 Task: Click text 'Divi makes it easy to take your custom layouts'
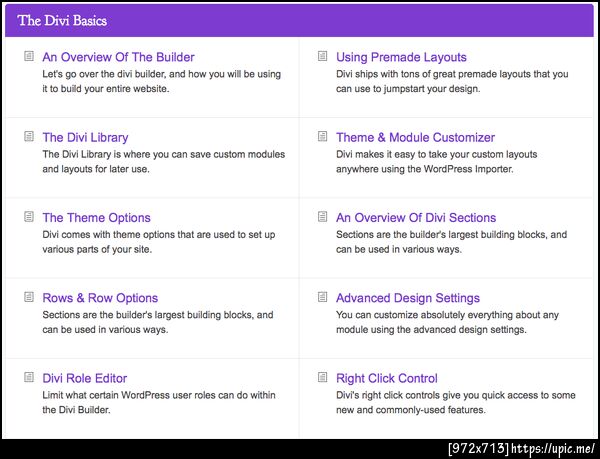[x=437, y=154]
